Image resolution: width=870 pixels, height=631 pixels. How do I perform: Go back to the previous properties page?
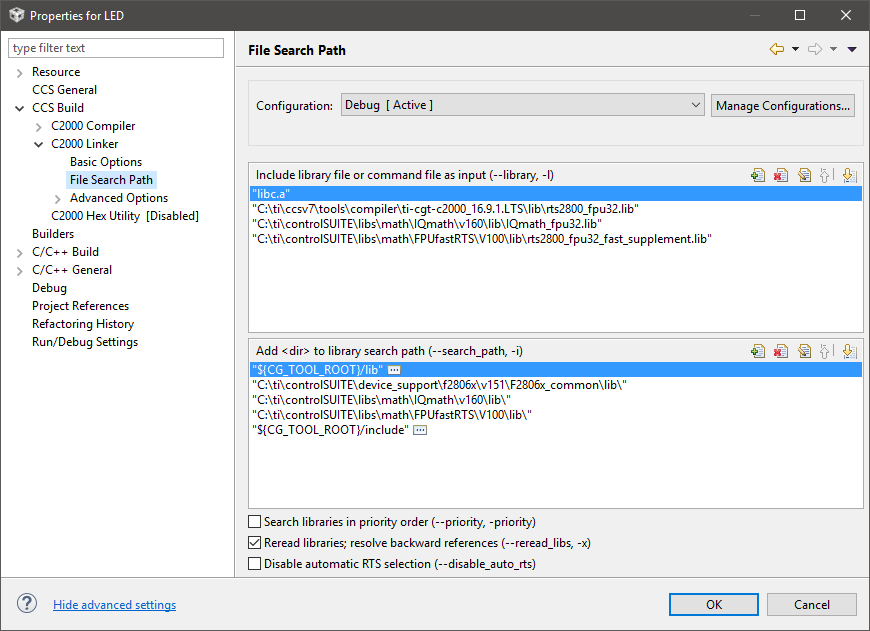point(776,49)
